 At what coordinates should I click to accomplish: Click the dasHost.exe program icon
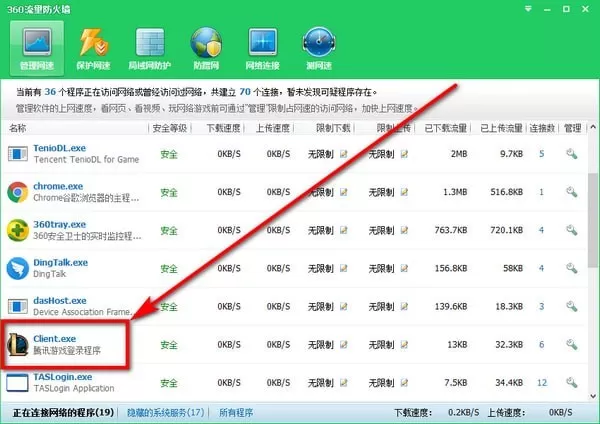(x=18, y=307)
